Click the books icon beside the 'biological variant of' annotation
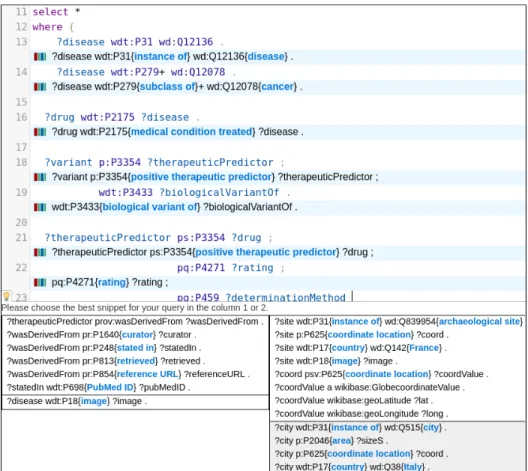Image resolution: width=528 pixels, height=471 pixels. [x=40, y=207]
